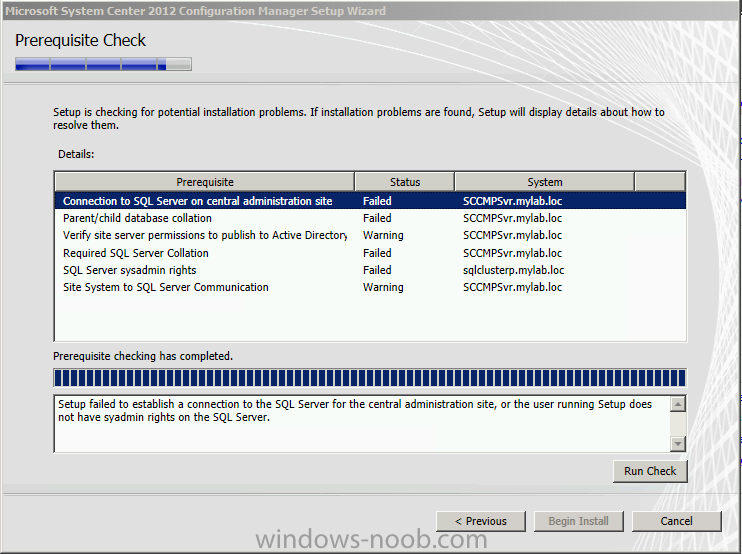Viewport: 742px width, 554px height.
Task: Select 'Parent/child database collation' row
Action: (x=370, y=218)
